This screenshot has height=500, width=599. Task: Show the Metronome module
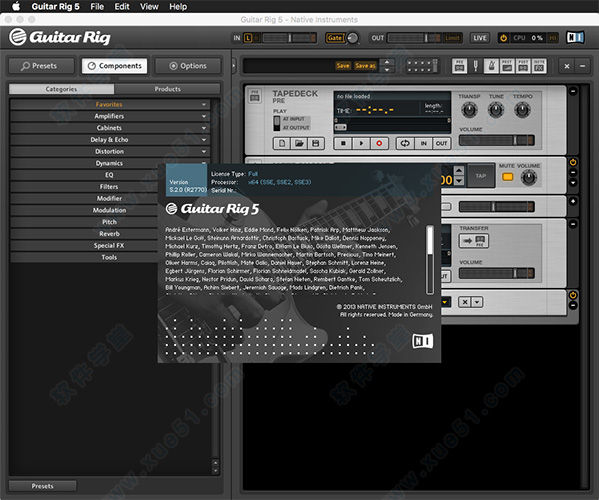click(x=491, y=66)
